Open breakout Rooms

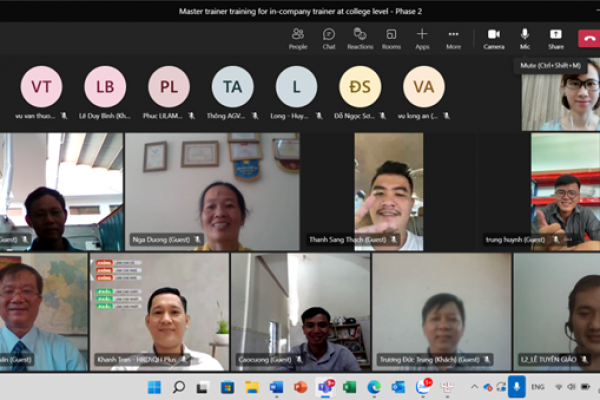[x=391, y=38]
